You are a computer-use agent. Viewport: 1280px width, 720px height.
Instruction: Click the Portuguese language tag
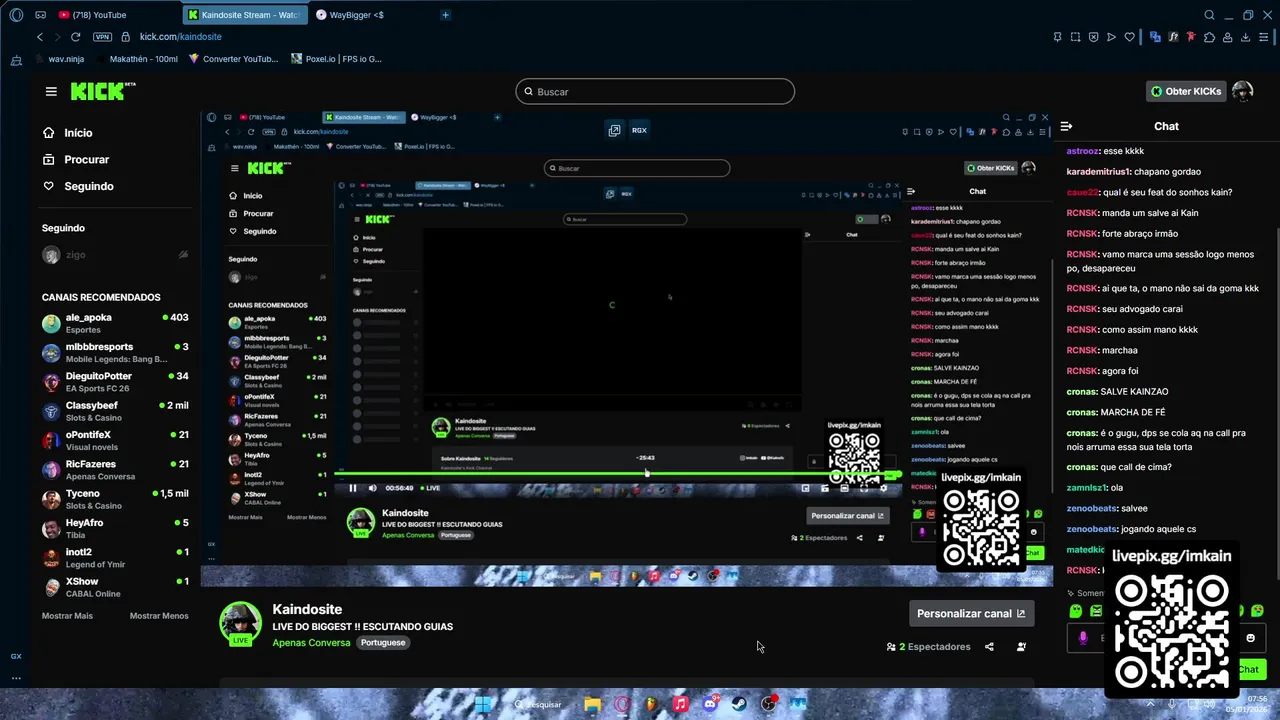pos(383,643)
